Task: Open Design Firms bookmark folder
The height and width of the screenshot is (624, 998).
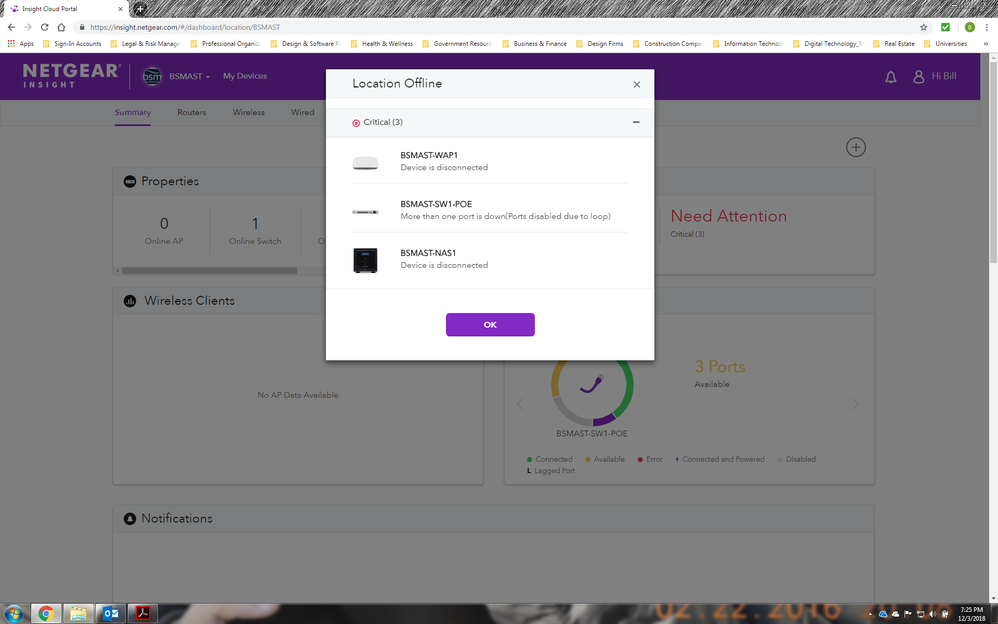Action: (x=600, y=44)
